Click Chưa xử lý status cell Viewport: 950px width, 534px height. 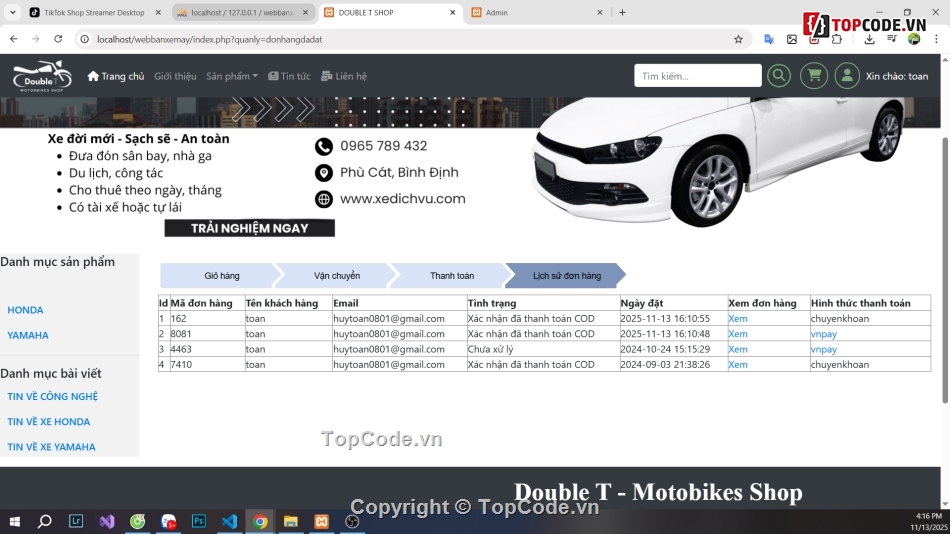click(543, 349)
